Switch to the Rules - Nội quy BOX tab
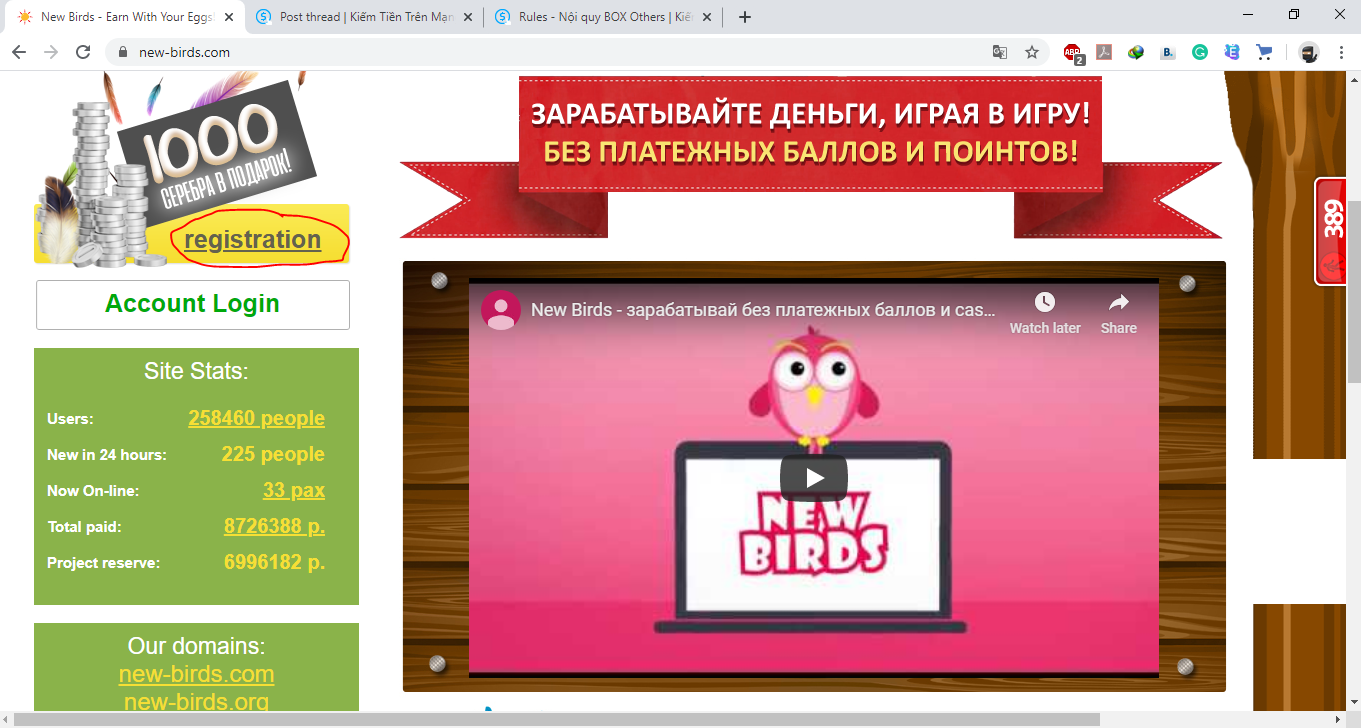 (x=604, y=17)
